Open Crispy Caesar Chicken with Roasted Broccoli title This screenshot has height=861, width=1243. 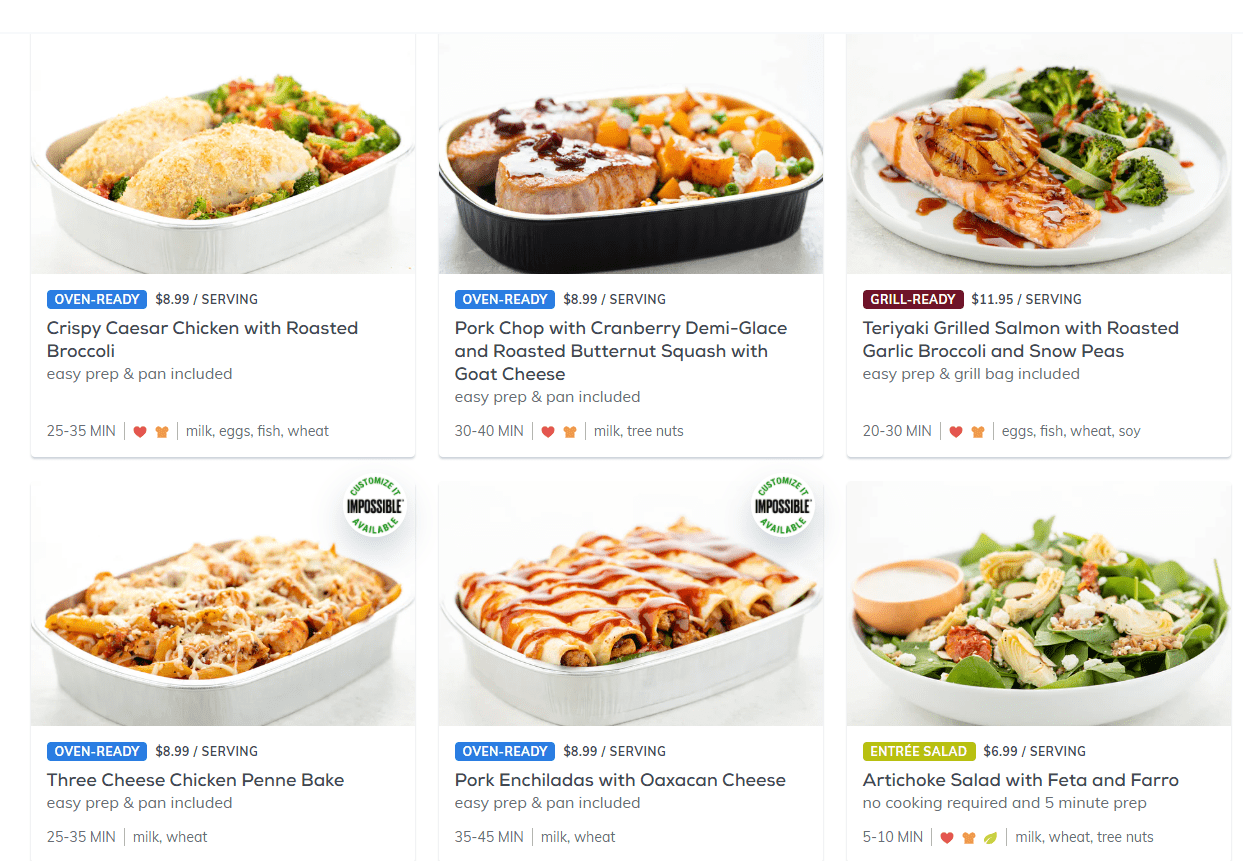pos(202,339)
